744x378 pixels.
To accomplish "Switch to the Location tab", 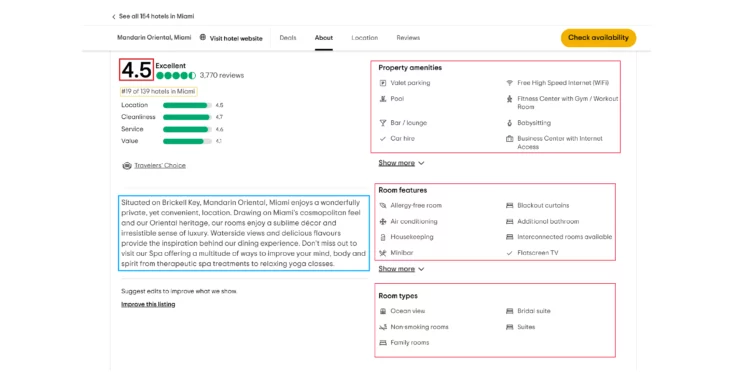I will tap(364, 37).
